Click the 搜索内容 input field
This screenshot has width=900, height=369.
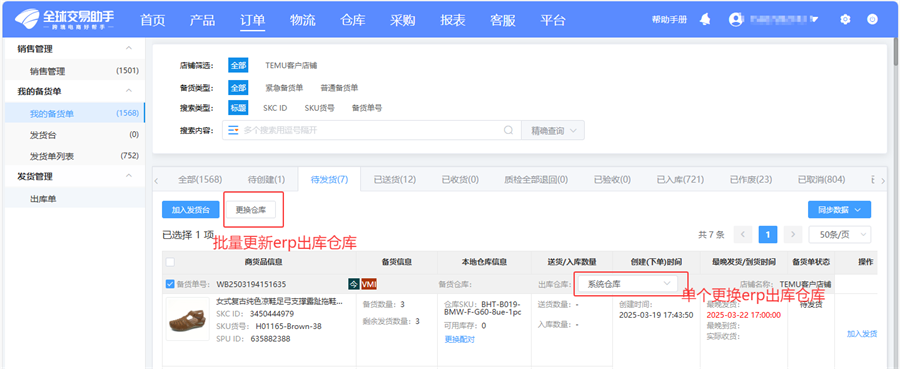point(371,130)
